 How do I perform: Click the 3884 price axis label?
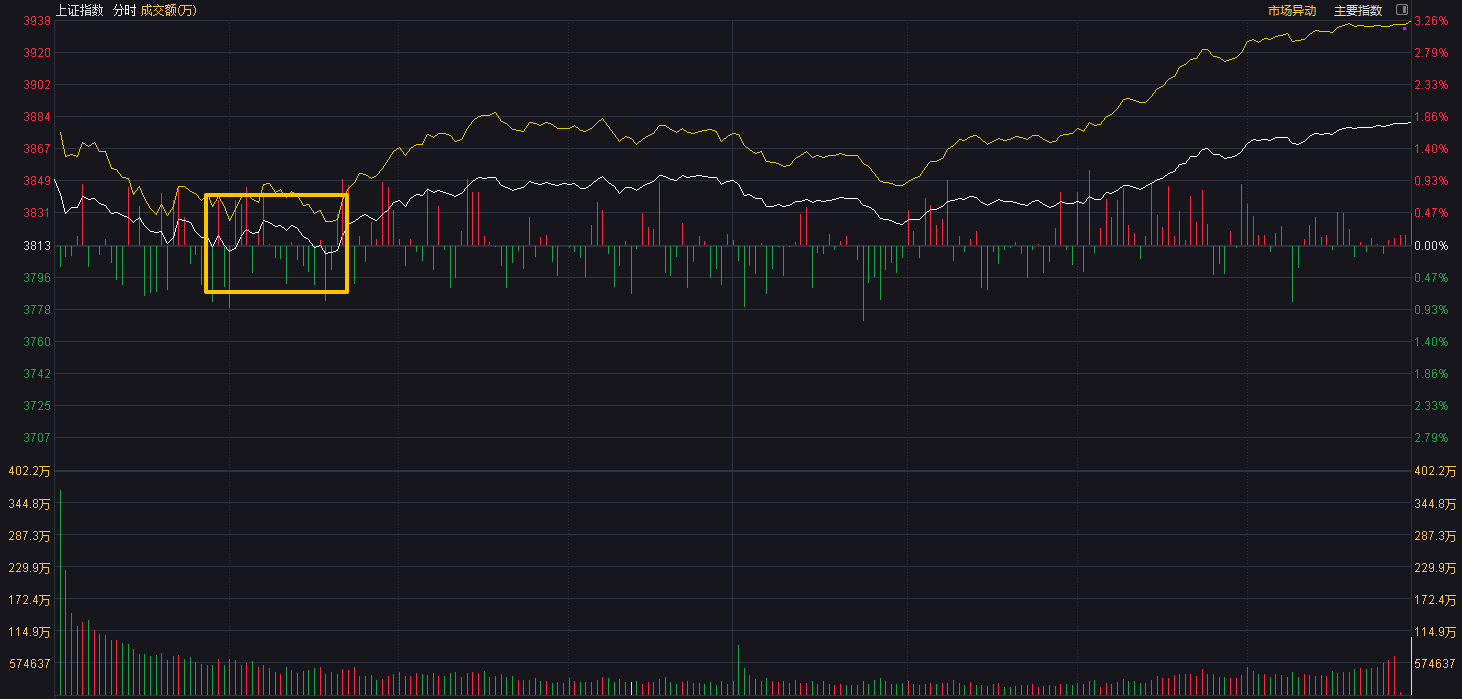click(x=37, y=117)
